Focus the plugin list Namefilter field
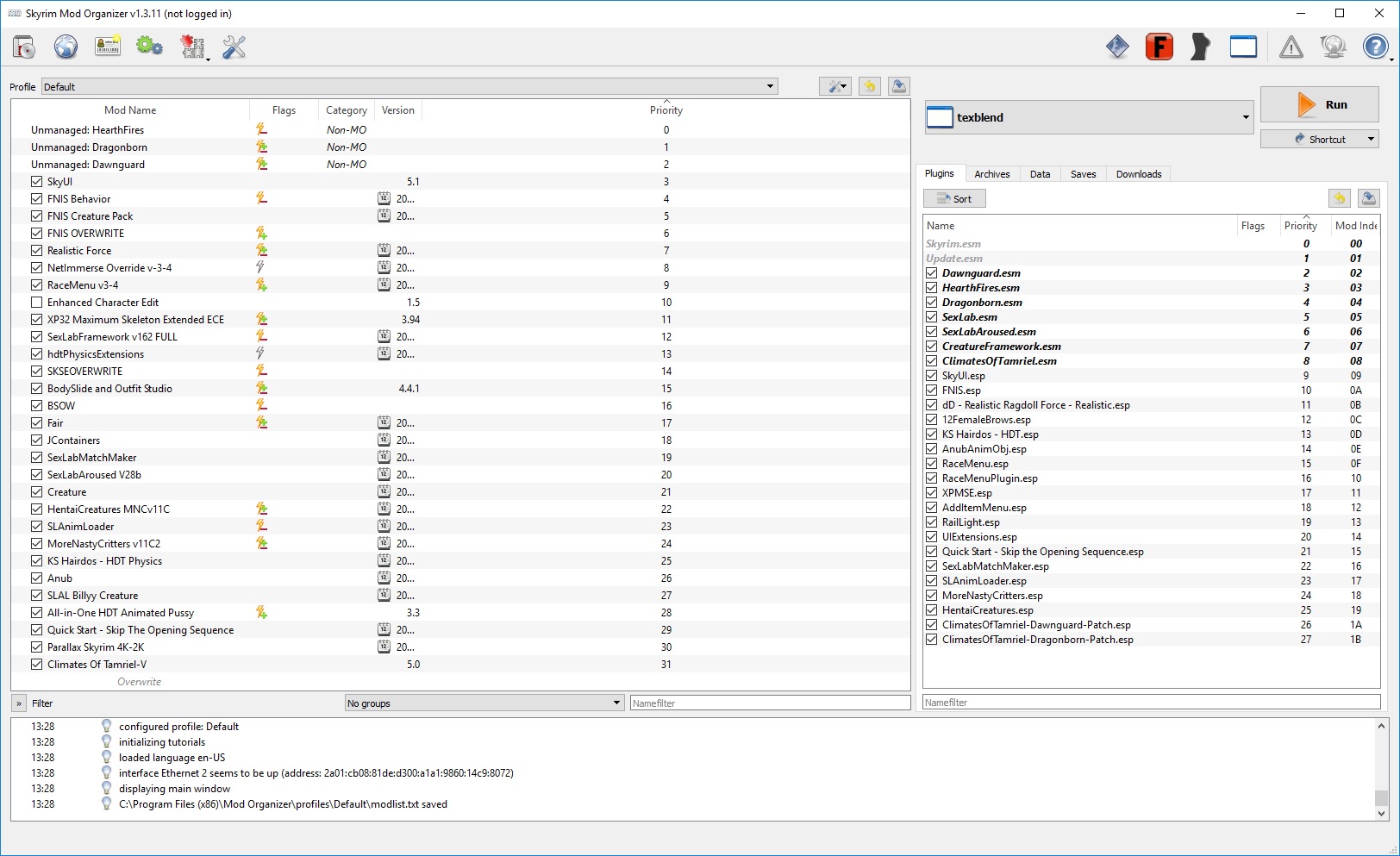The image size is (1400, 856). click(x=1151, y=702)
